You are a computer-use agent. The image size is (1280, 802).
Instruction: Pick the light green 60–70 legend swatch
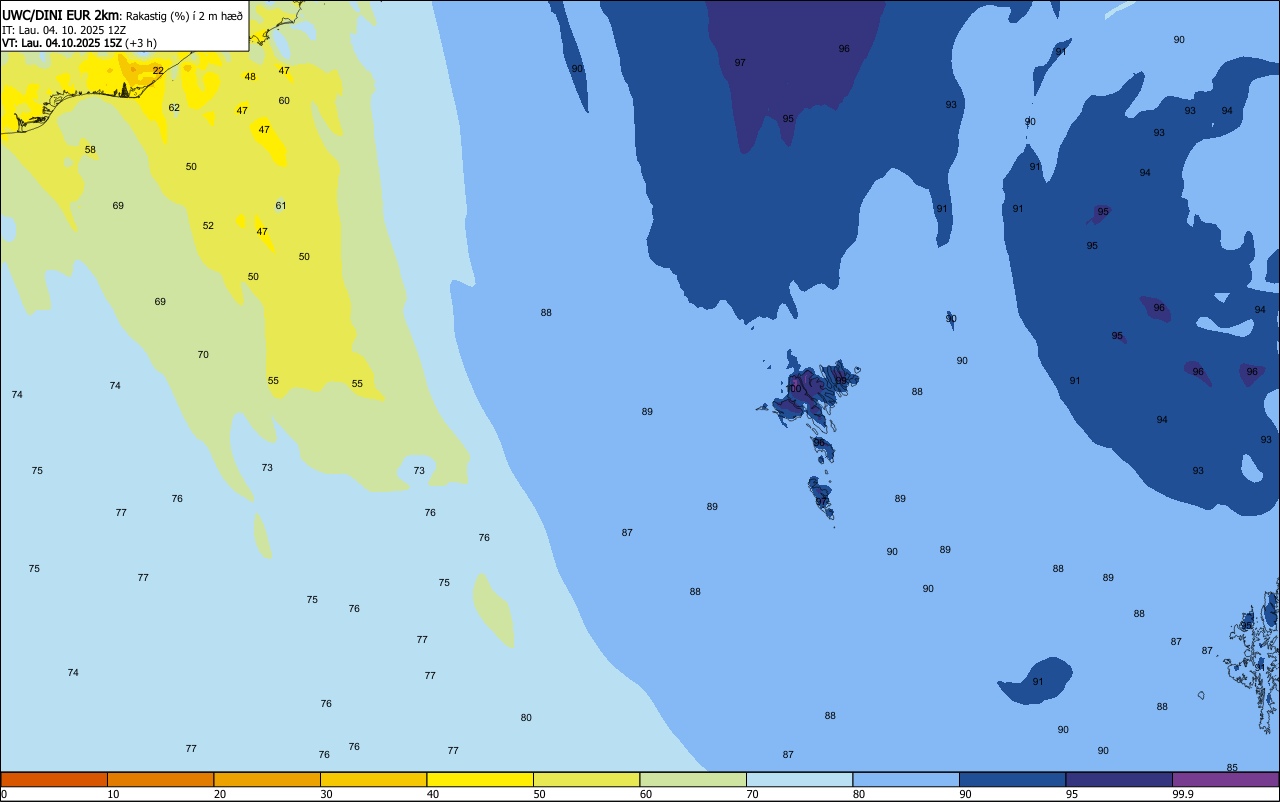[693, 779]
